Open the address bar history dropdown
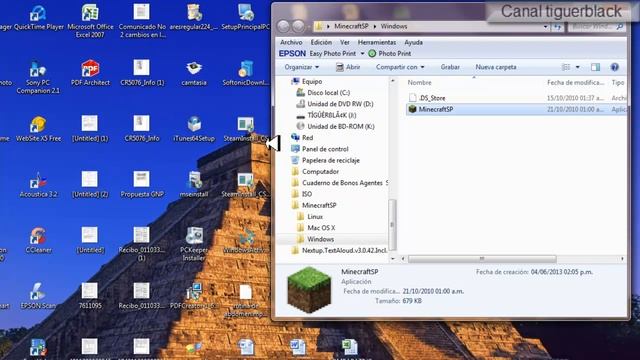640x360 pixels. tap(546, 27)
